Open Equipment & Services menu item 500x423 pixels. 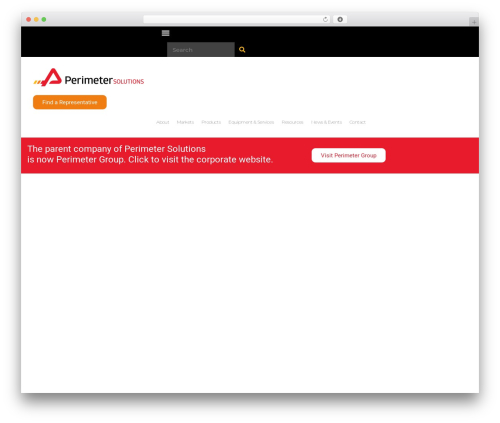coord(251,122)
